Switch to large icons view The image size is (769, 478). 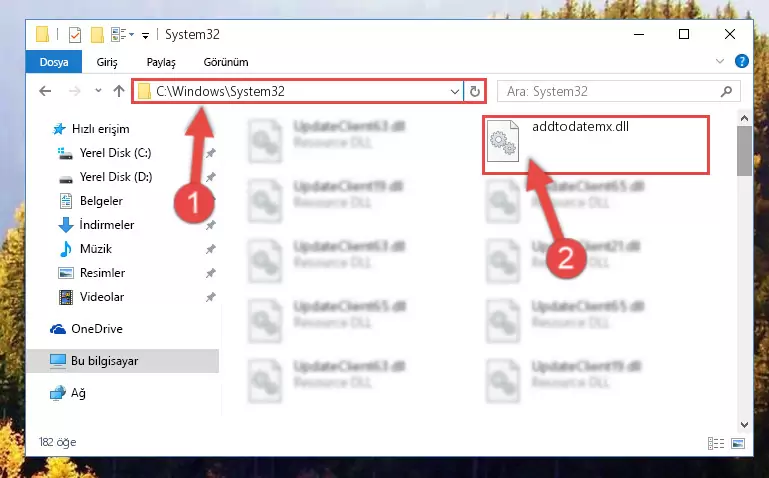(x=738, y=443)
